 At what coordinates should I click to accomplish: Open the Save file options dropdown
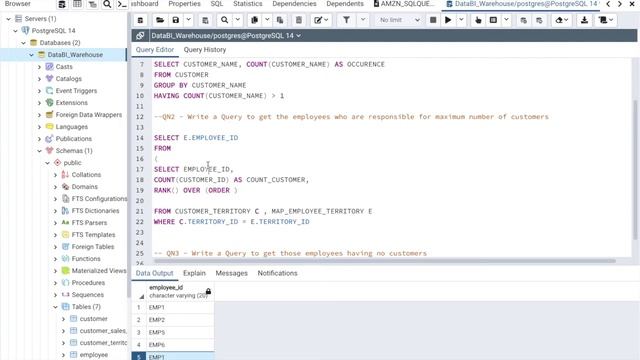[188, 20]
